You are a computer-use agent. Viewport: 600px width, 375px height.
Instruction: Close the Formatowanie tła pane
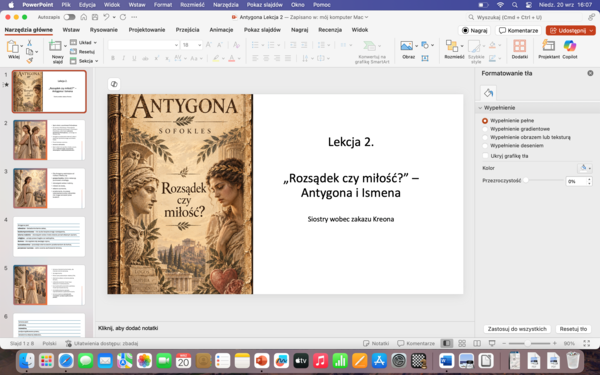590,73
